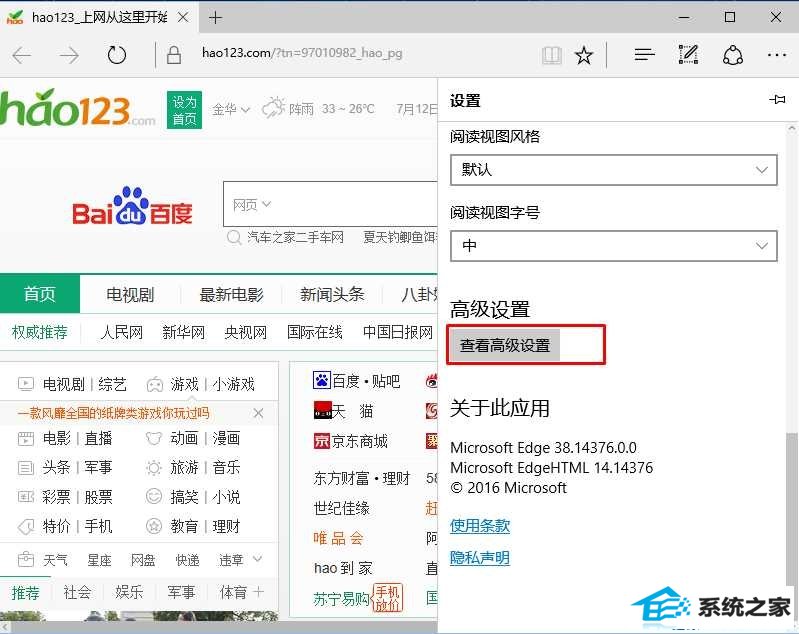Add page to favorites star icon
This screenshot has width=799, height=634.
[583, 55]
